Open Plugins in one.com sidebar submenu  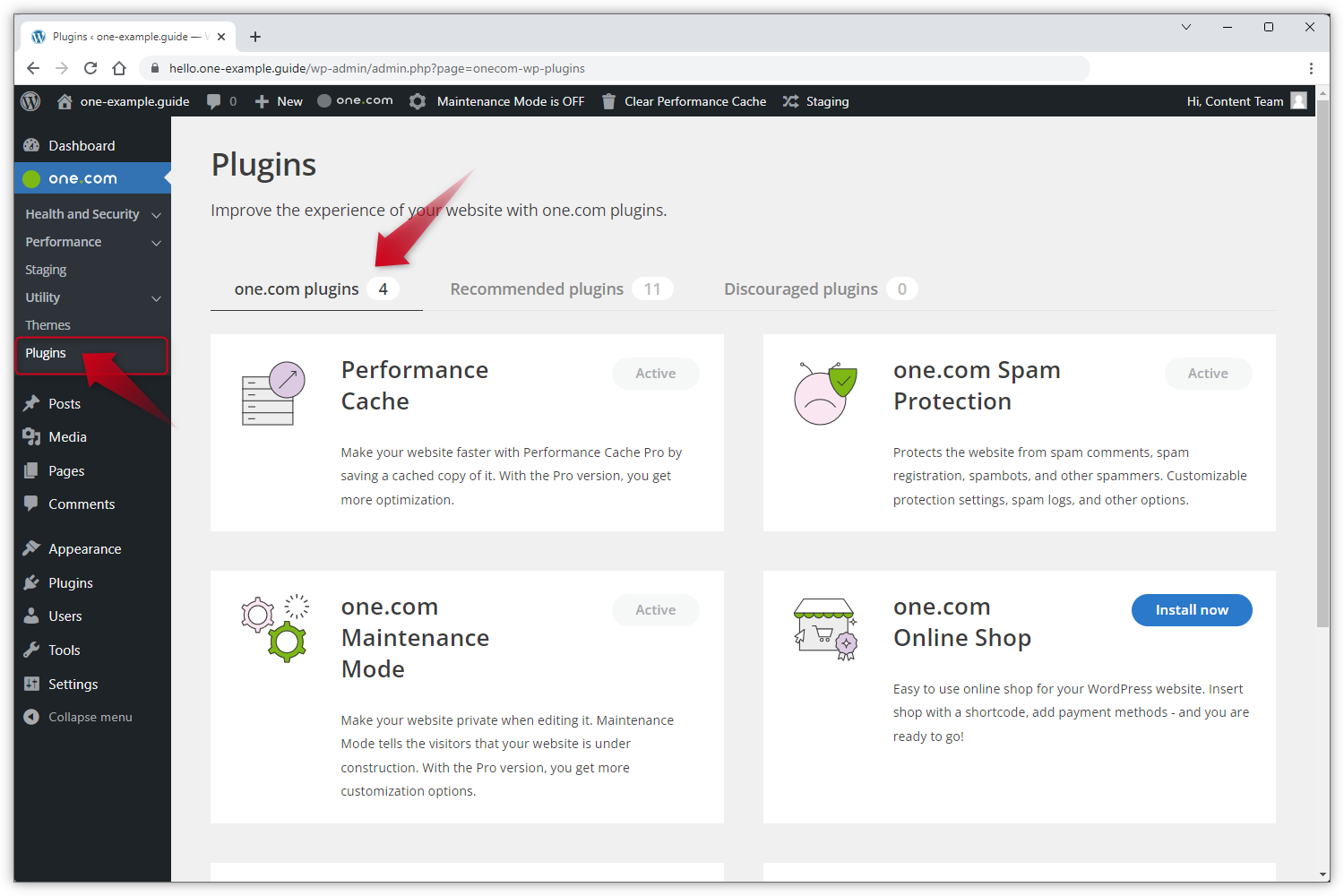pyautogui.click(x=46, y=353)
